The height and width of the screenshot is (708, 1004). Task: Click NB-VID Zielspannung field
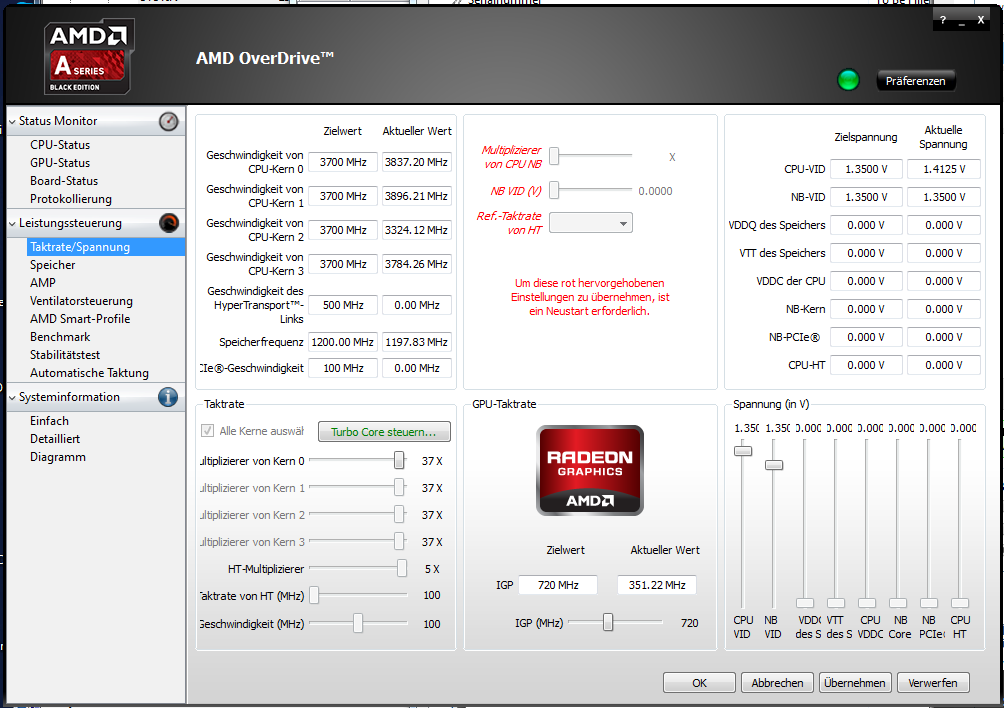[x=866, y=197]
